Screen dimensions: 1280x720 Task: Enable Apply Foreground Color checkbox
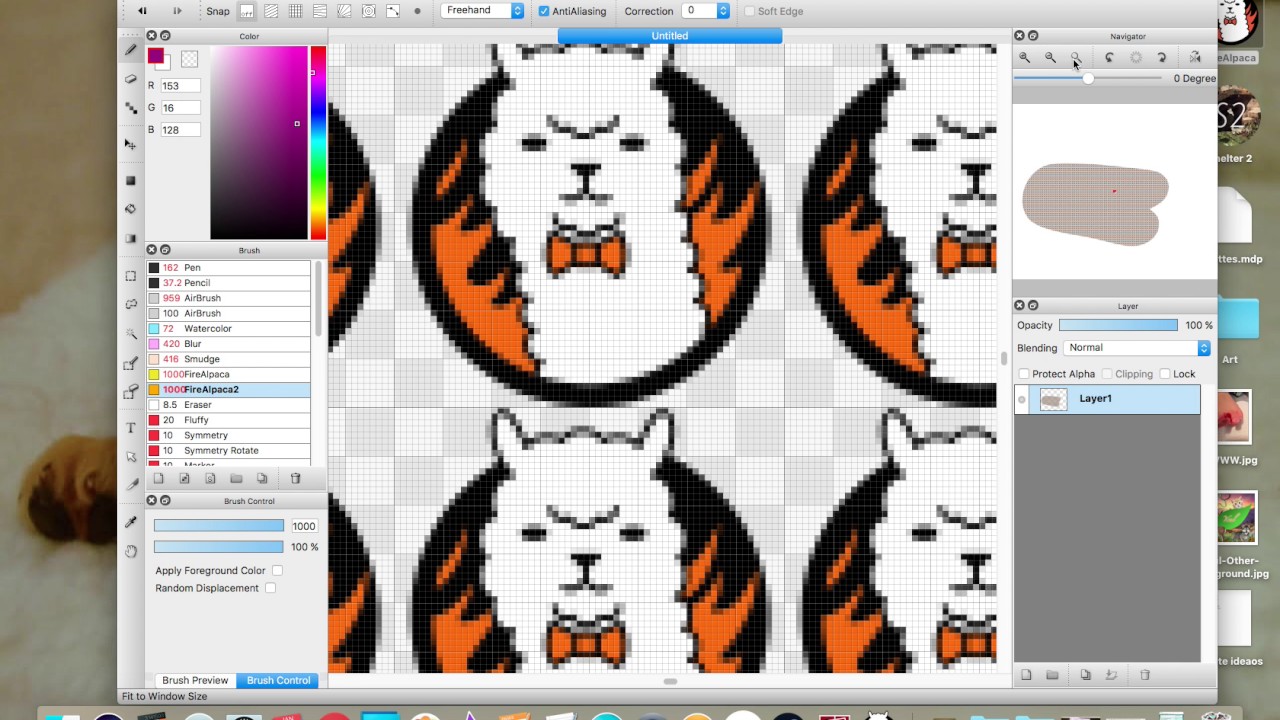coord(277,570)
